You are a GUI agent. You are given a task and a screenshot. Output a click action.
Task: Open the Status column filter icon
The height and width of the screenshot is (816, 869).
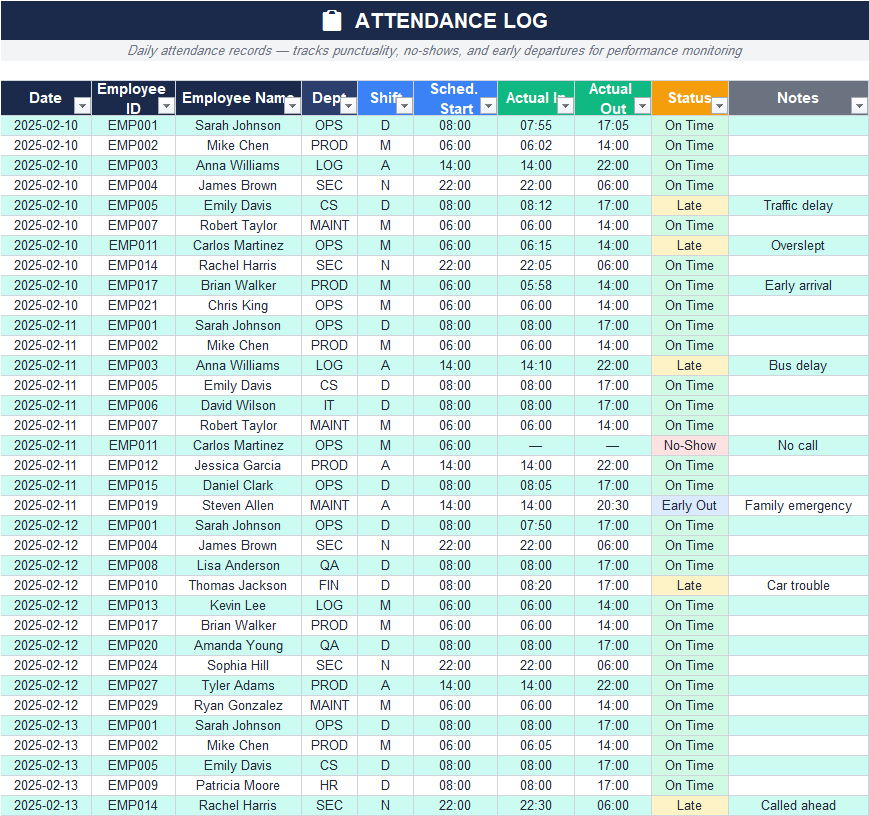pos(717,107)
